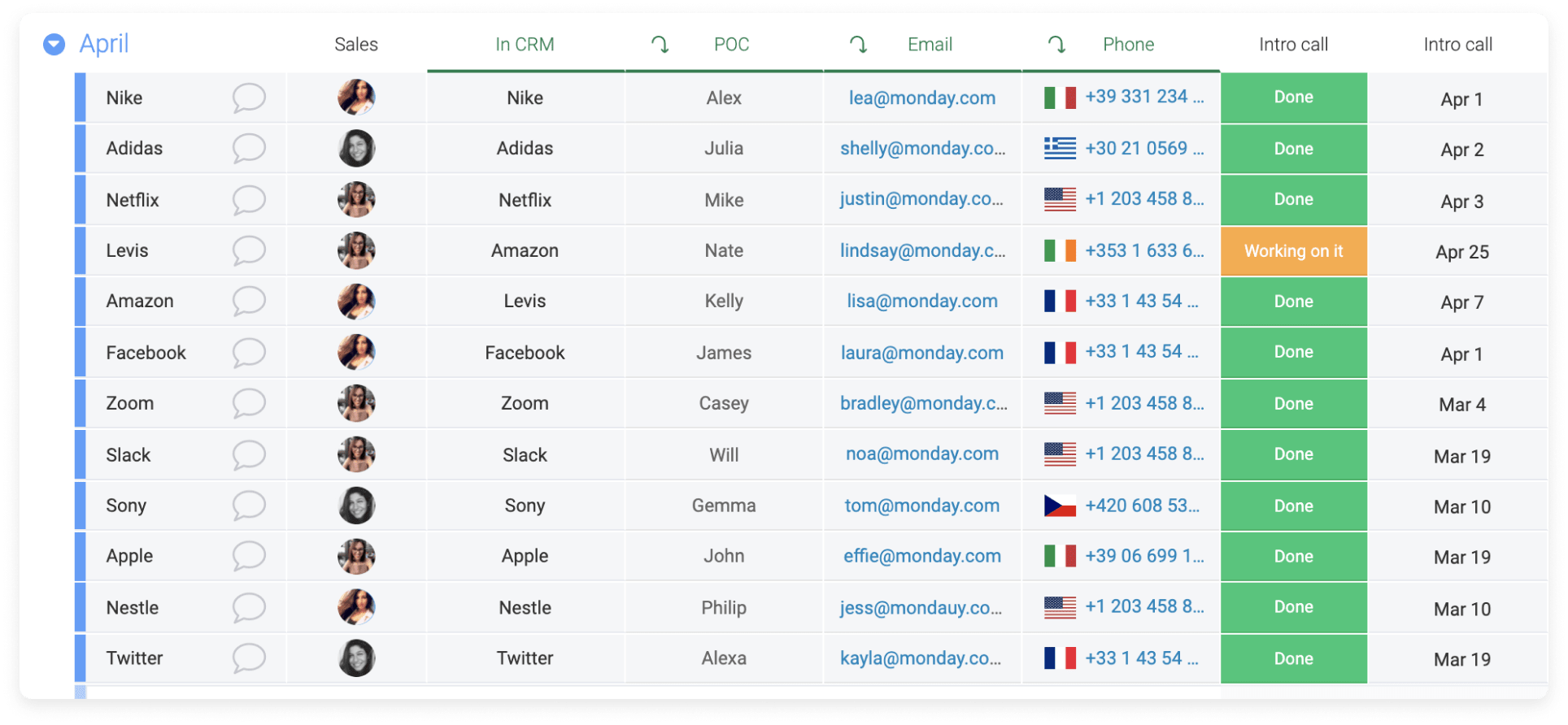
Task: Open email link tom@monday.com
Action: pos(922,506)
